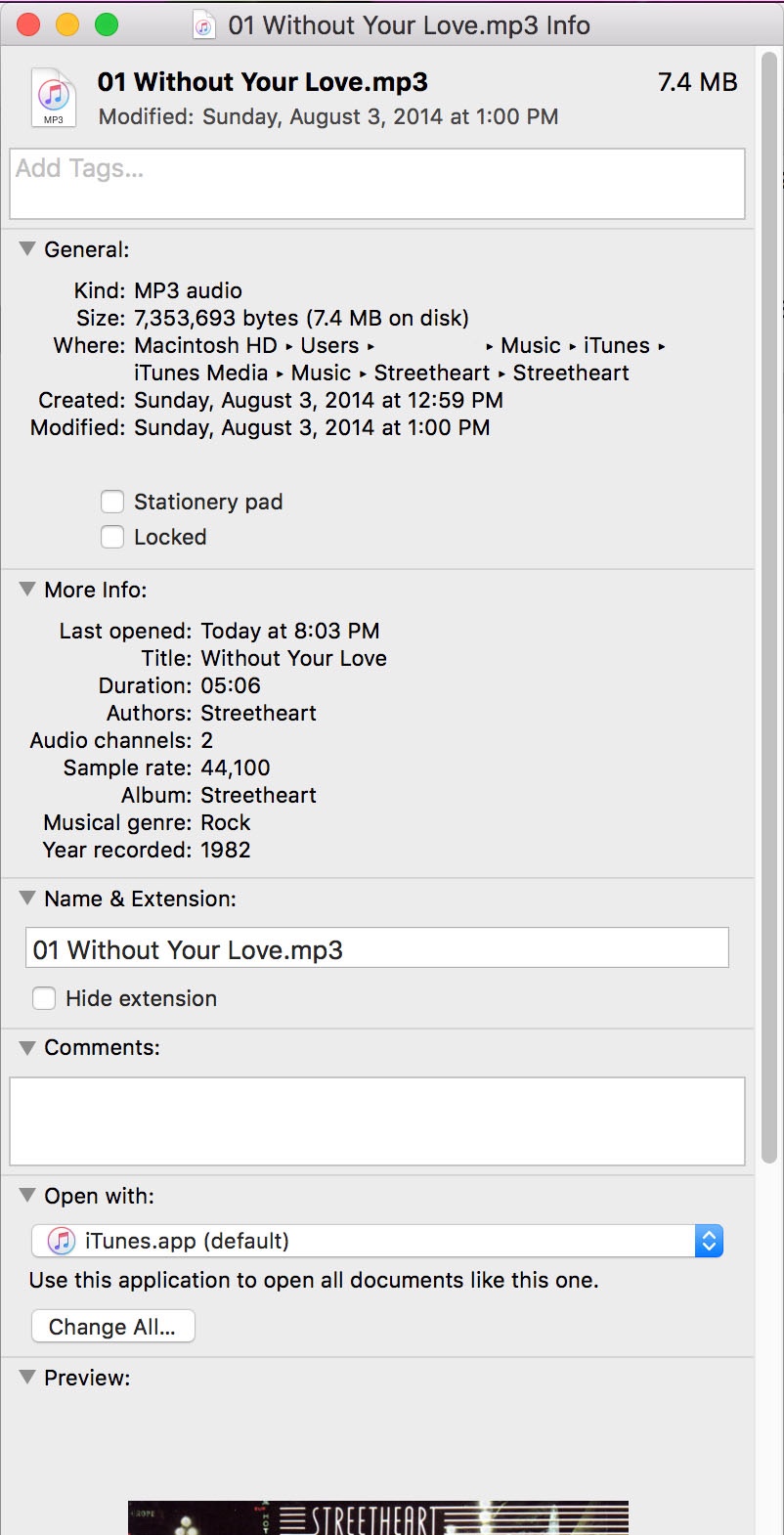Collapse the Comments section triangle
784x1535 pixels.
point(27,1047)
